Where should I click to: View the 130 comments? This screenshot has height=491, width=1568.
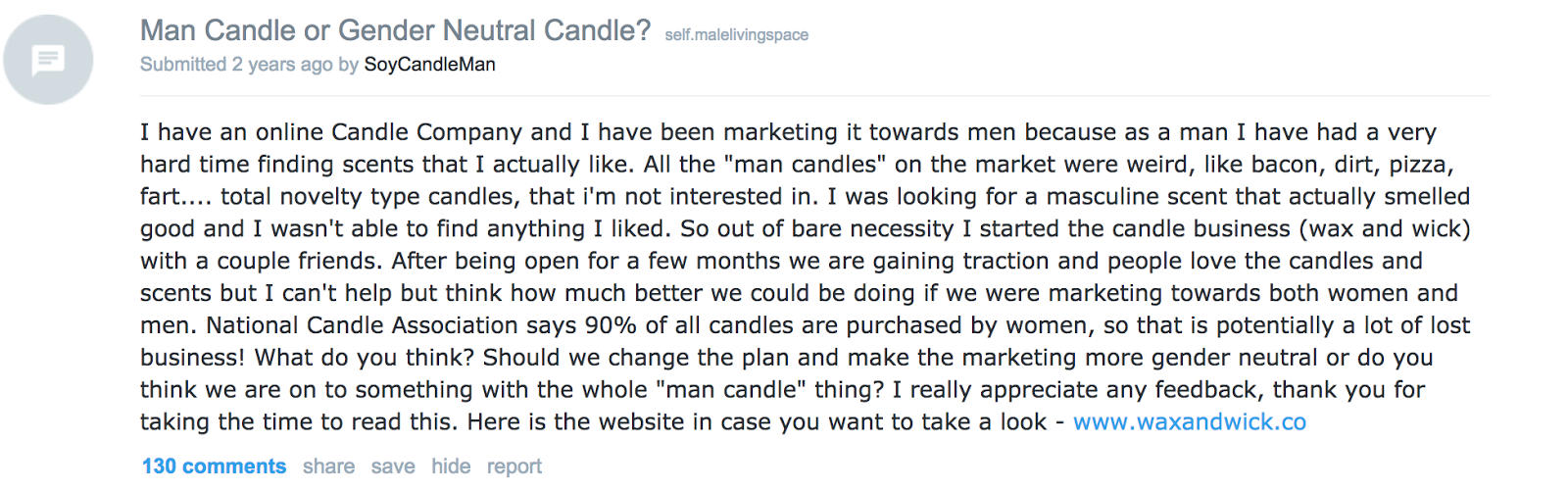[214, 466]
